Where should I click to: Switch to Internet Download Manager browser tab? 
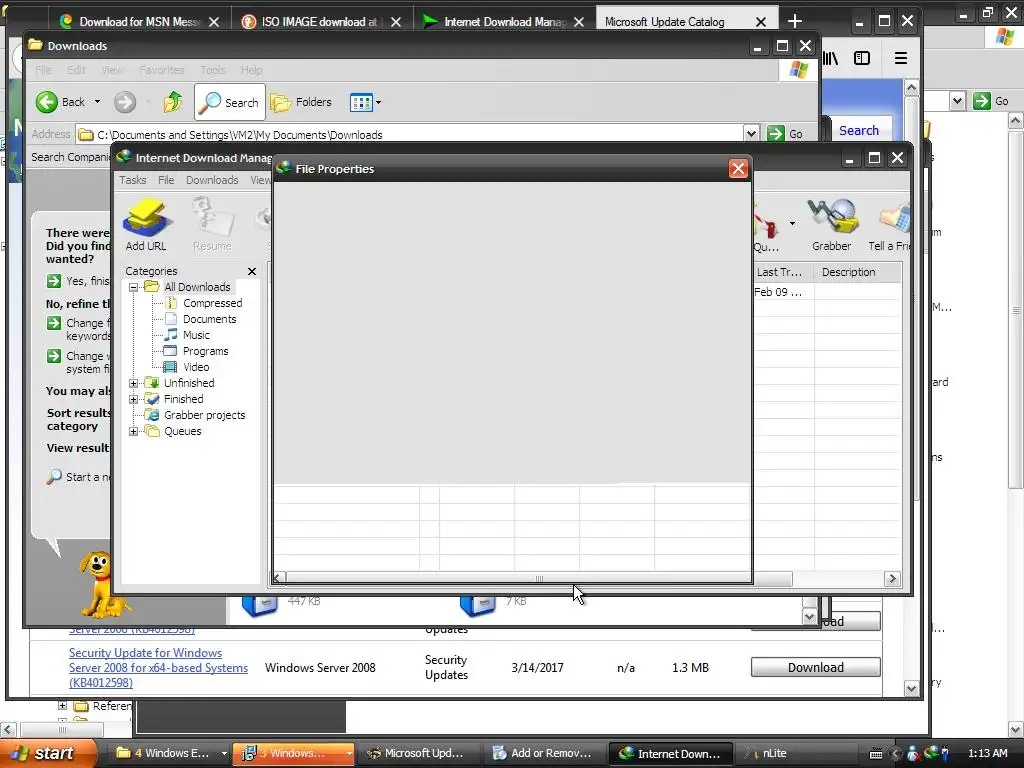coord(504,22)
